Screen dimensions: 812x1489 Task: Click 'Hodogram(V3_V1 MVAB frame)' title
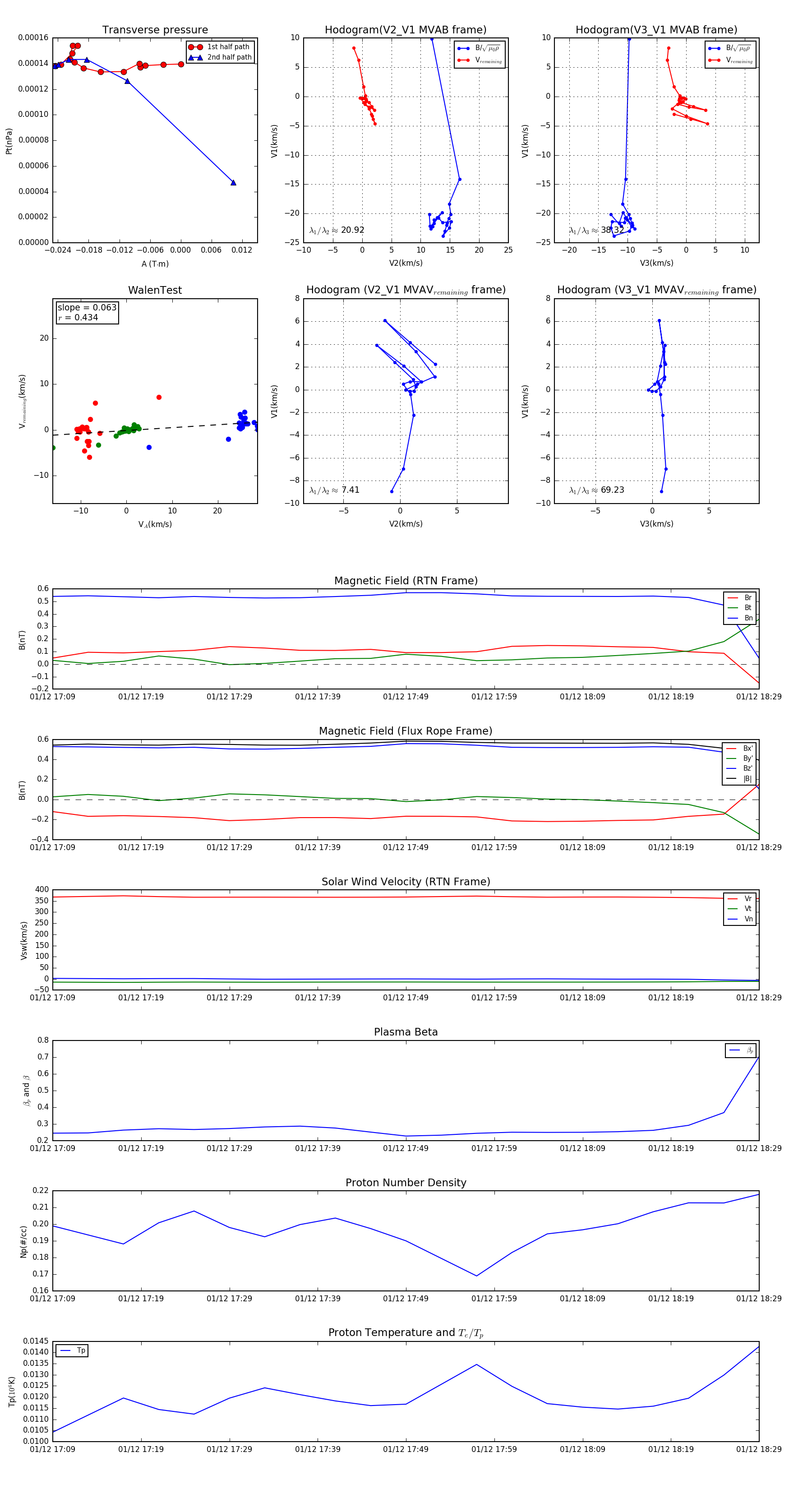coord(656,30)
